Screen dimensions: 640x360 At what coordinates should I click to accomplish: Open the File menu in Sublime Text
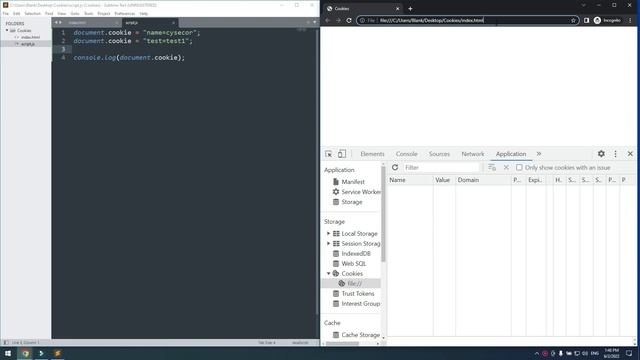tap(6, 13)
